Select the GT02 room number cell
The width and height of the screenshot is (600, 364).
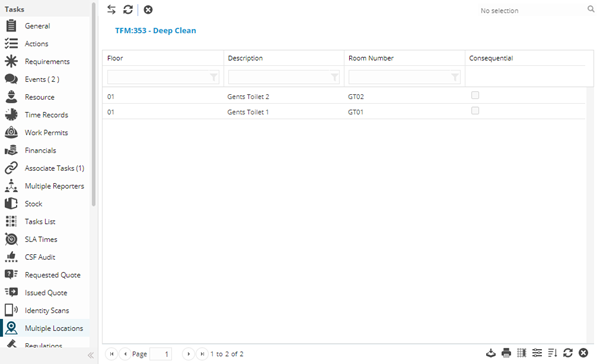coord(356,97)
